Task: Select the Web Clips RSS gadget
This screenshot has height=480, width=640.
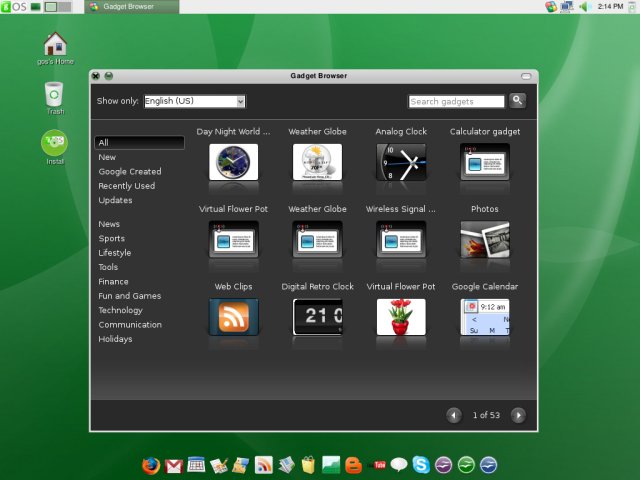Action: pos(233,317)
